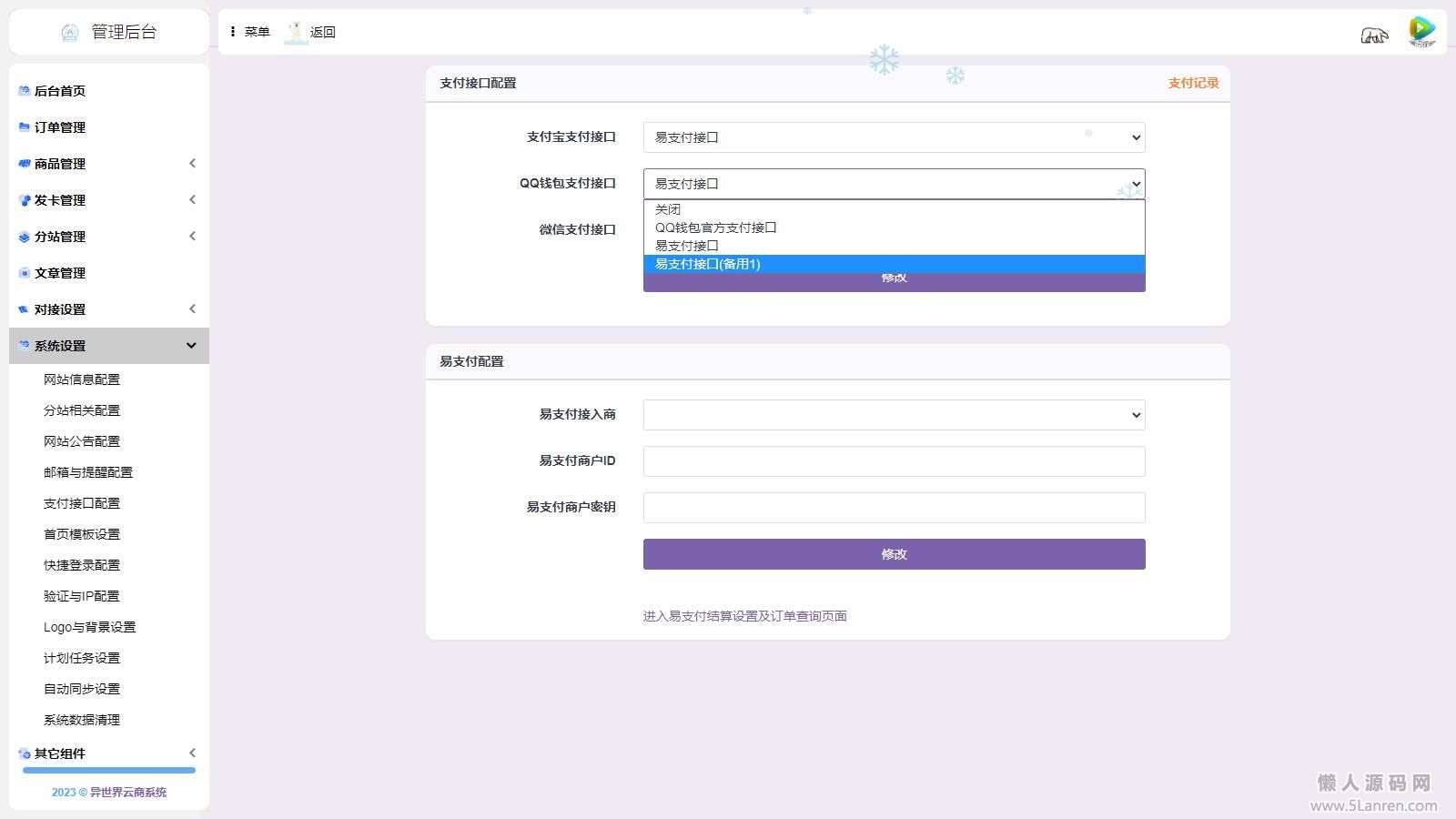Expand the 分站管理 submenu chevron
This screenshot has width=1456, height=819.
click(x=192, y=237)
